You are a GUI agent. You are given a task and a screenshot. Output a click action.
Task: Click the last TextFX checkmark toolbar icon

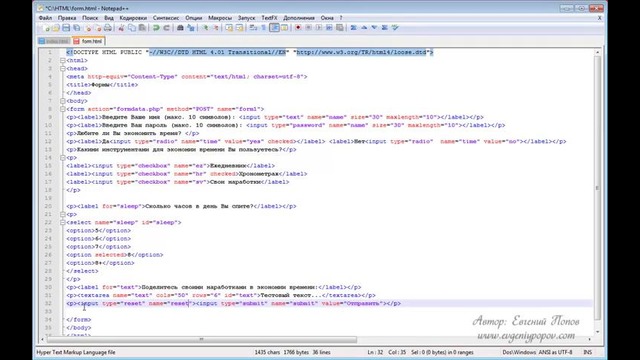pos(395,28)
